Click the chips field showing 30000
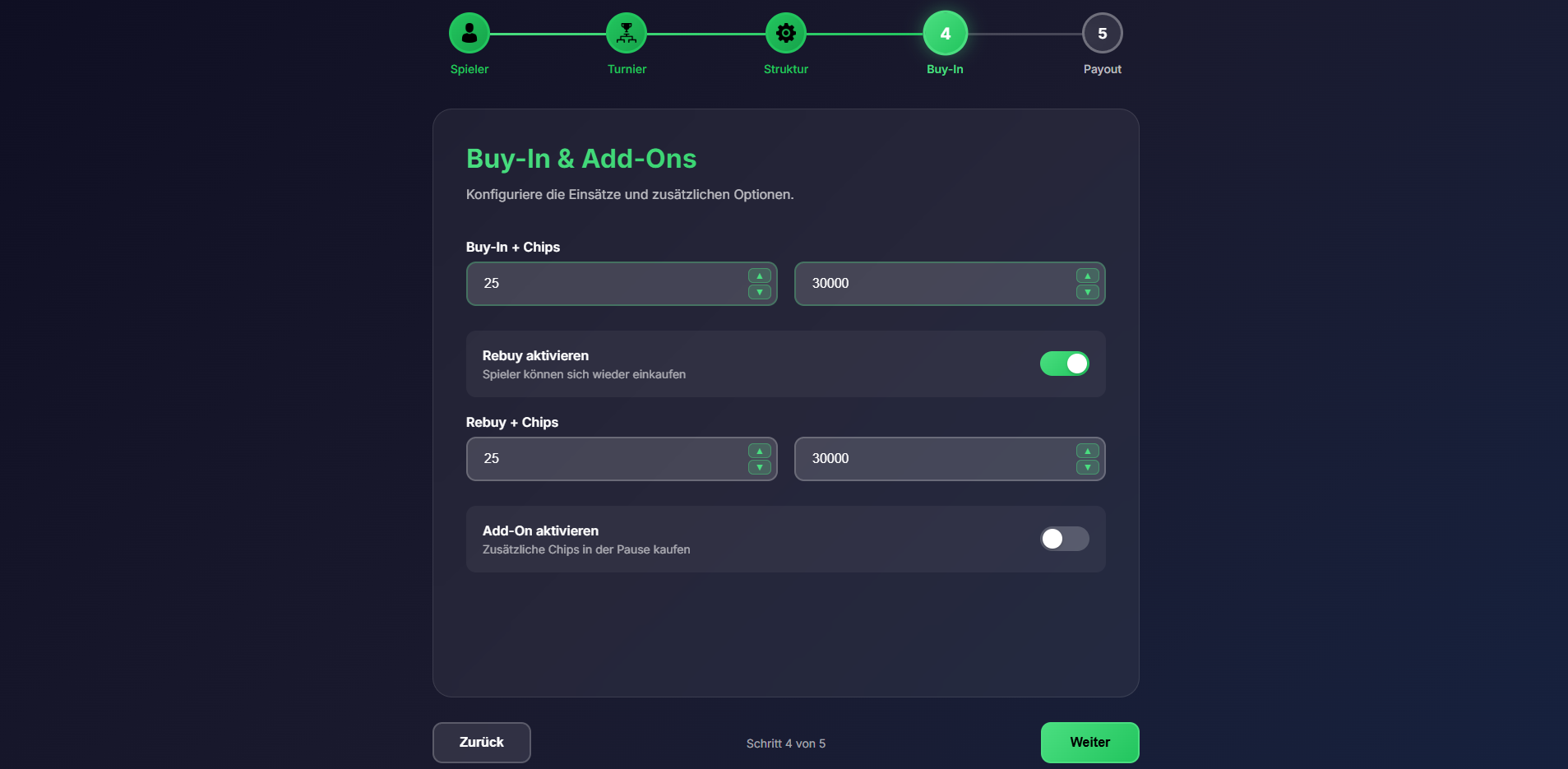 click(937, 283)
